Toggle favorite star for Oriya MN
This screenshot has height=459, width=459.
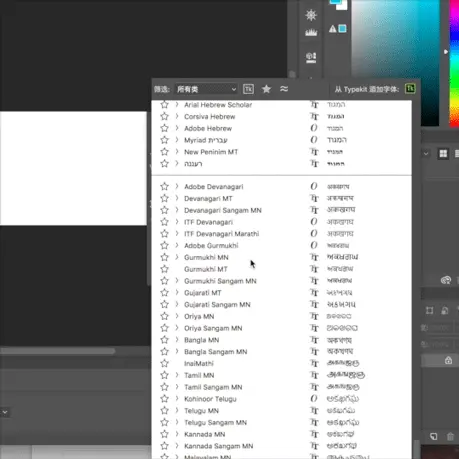click(x=164, y=316)
